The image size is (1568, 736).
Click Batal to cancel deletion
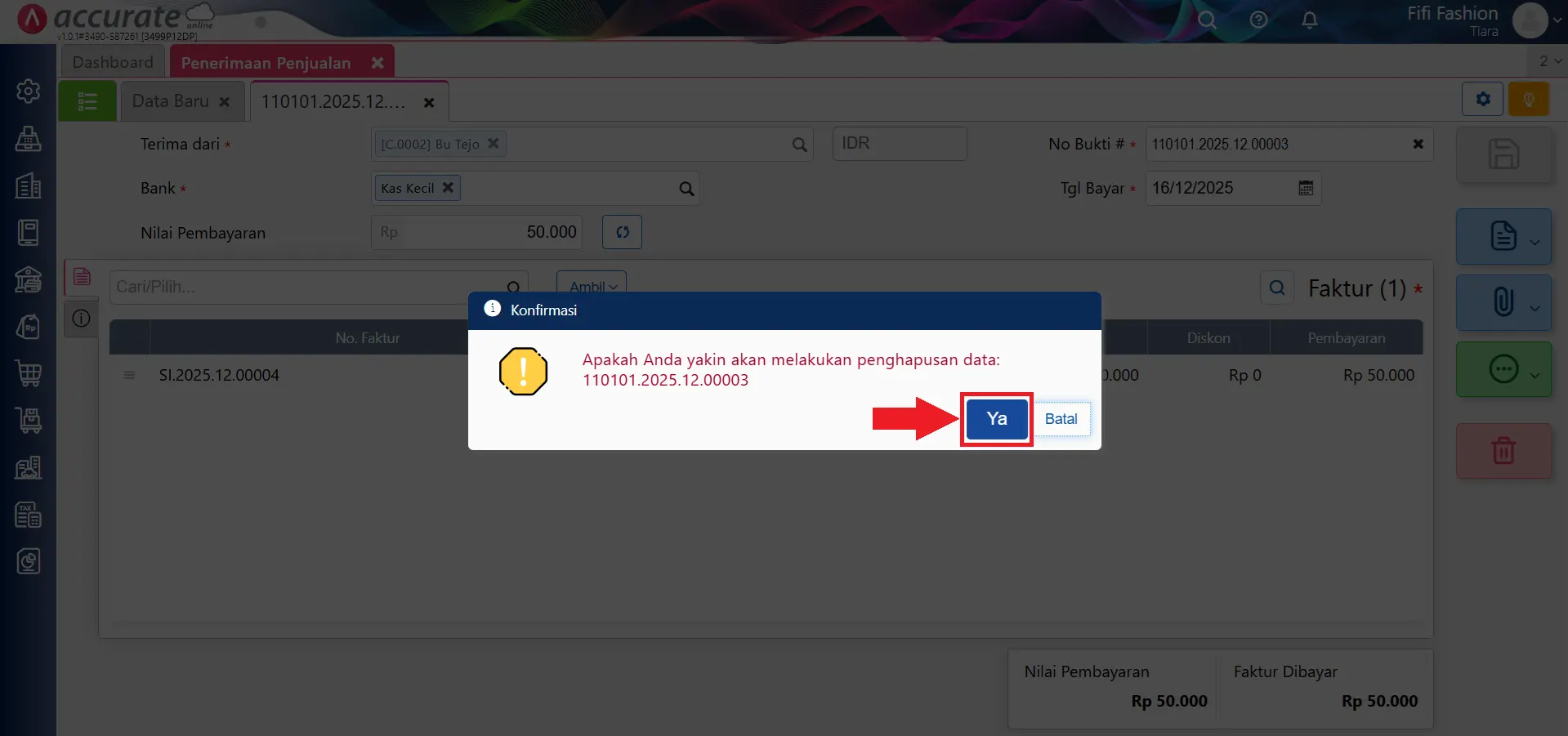pyautogui.click(x=1061, y=418)
